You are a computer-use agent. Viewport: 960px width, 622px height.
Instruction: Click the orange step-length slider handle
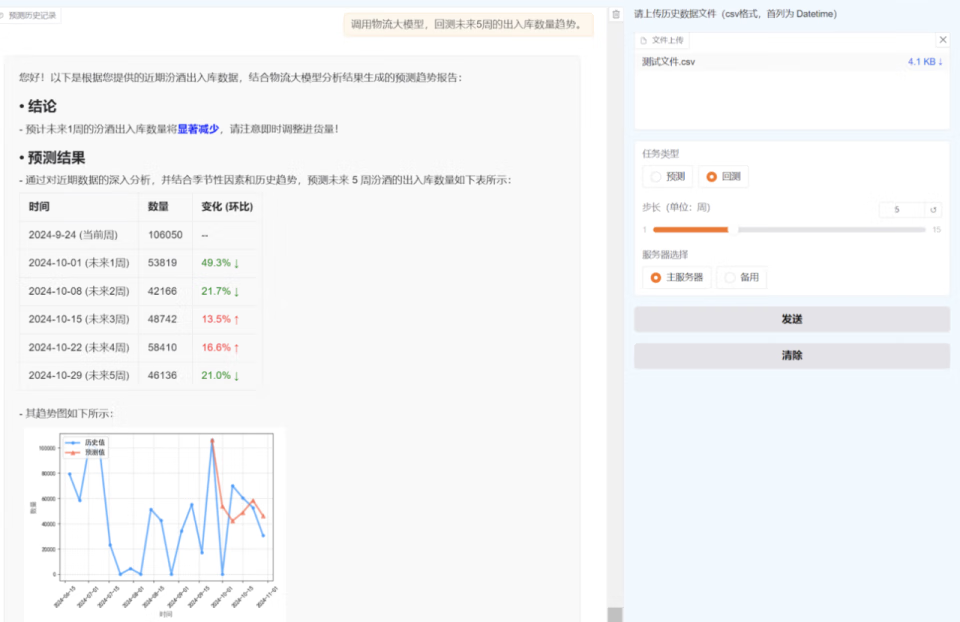click(x=732, y=230)
